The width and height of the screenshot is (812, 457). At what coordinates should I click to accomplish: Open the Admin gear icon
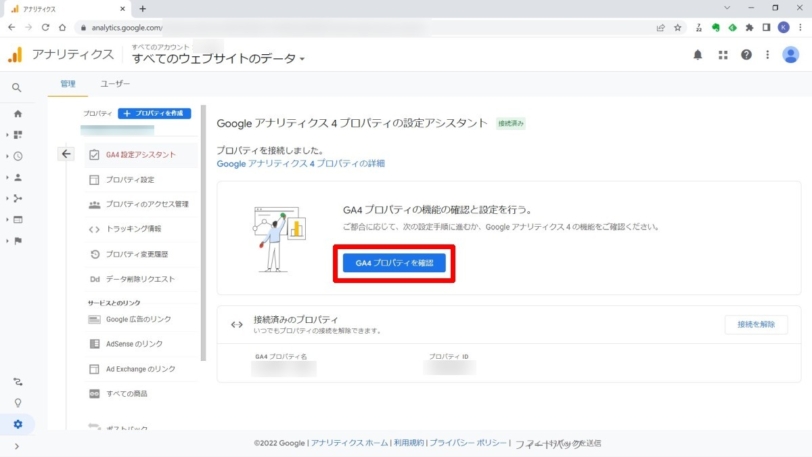click(18, 424)
